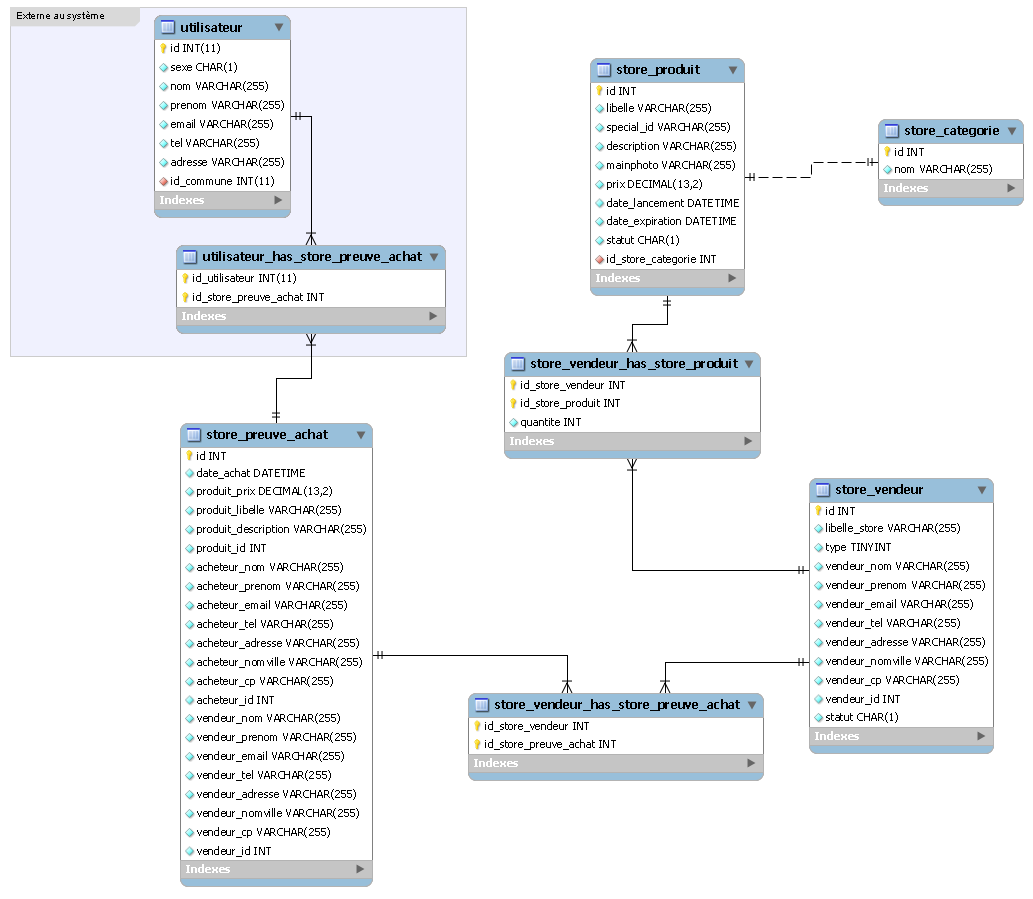Click the store_categorie table icon
The height and width of the screenshot is (899, 1033).
point(891,130)
